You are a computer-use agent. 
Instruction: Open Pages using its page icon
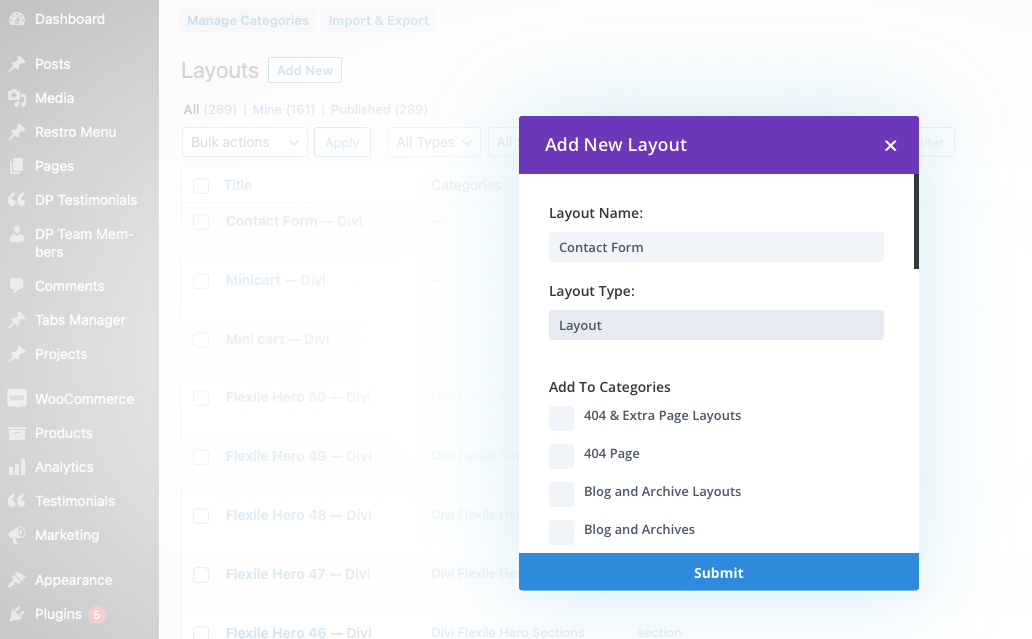click(x=16, y=165)
